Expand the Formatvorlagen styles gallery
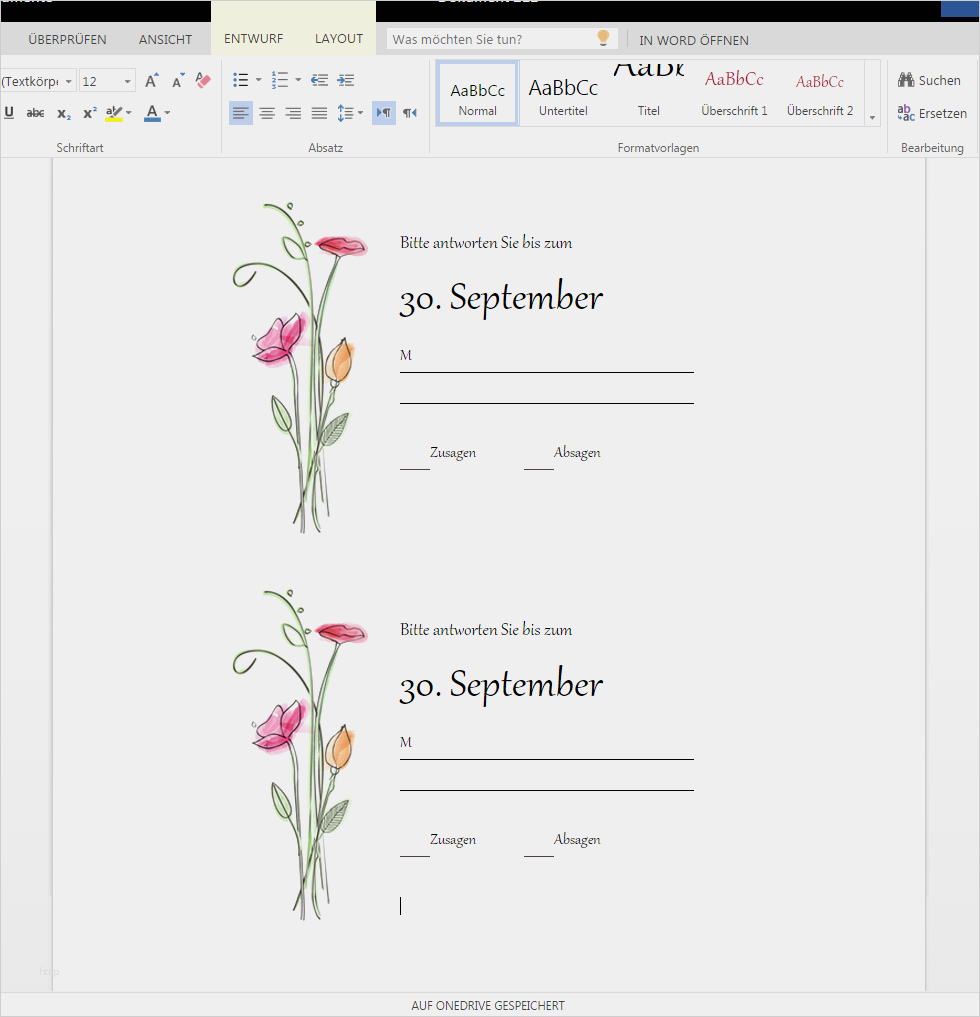The image size is (980, 1017). [872, 118]
